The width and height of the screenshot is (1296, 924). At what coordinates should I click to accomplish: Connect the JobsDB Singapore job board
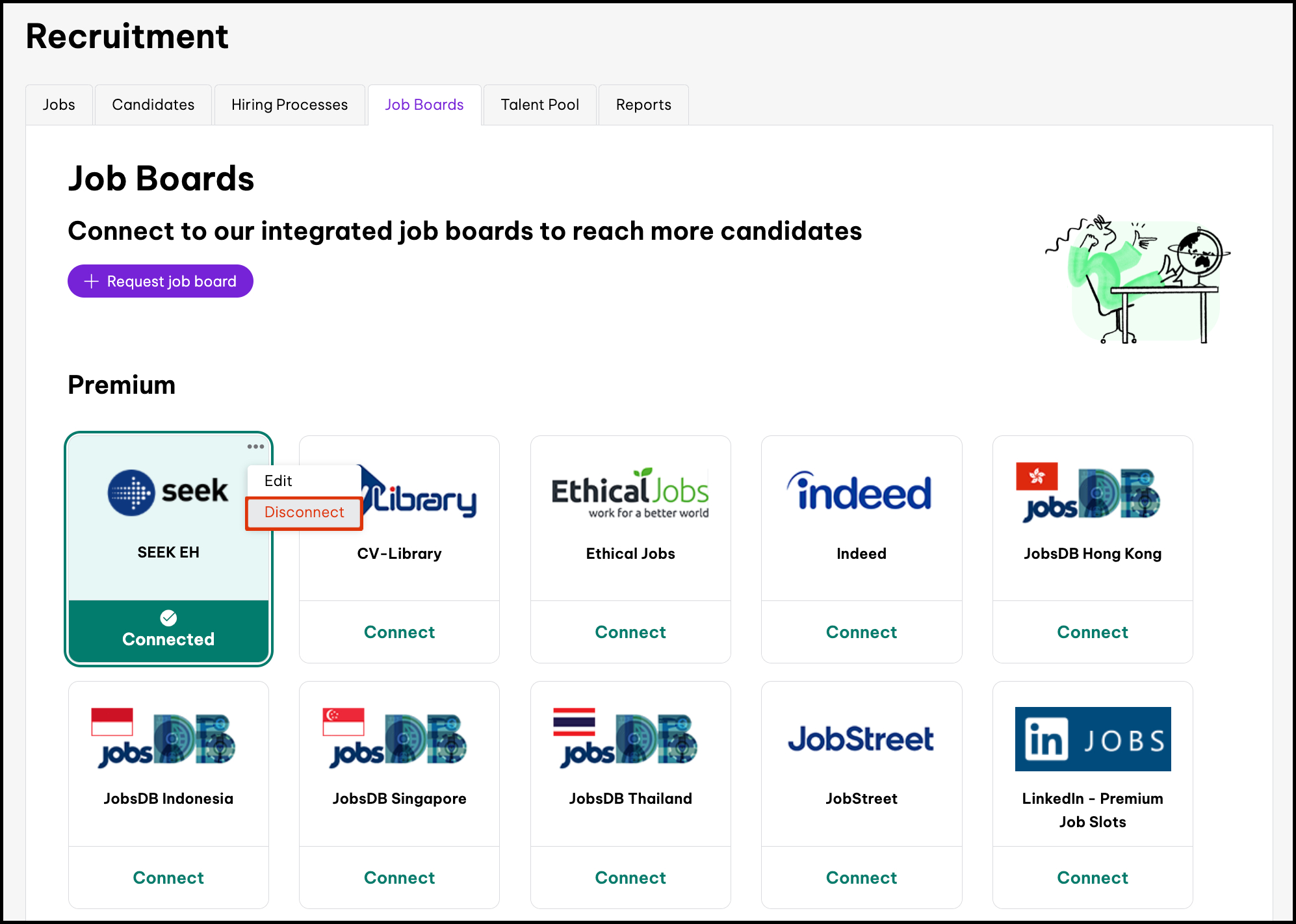399,878
